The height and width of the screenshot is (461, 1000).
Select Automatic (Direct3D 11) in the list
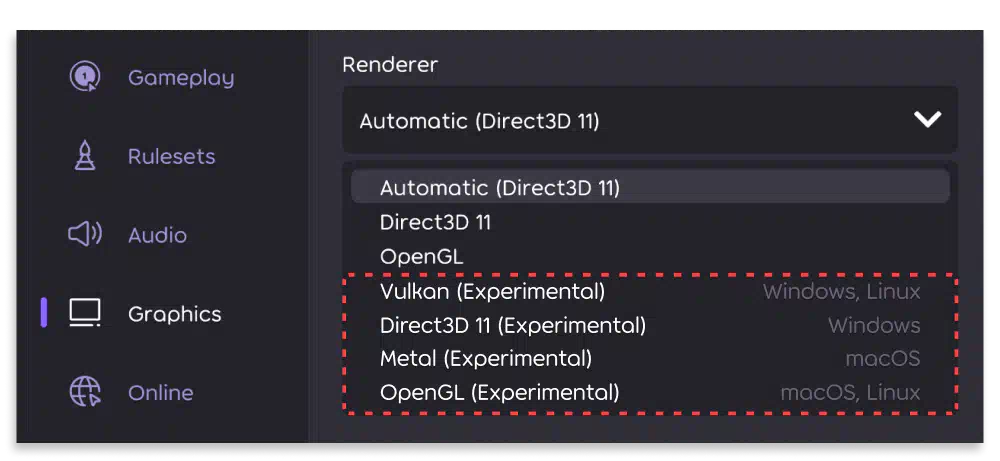tap(650, 188)
